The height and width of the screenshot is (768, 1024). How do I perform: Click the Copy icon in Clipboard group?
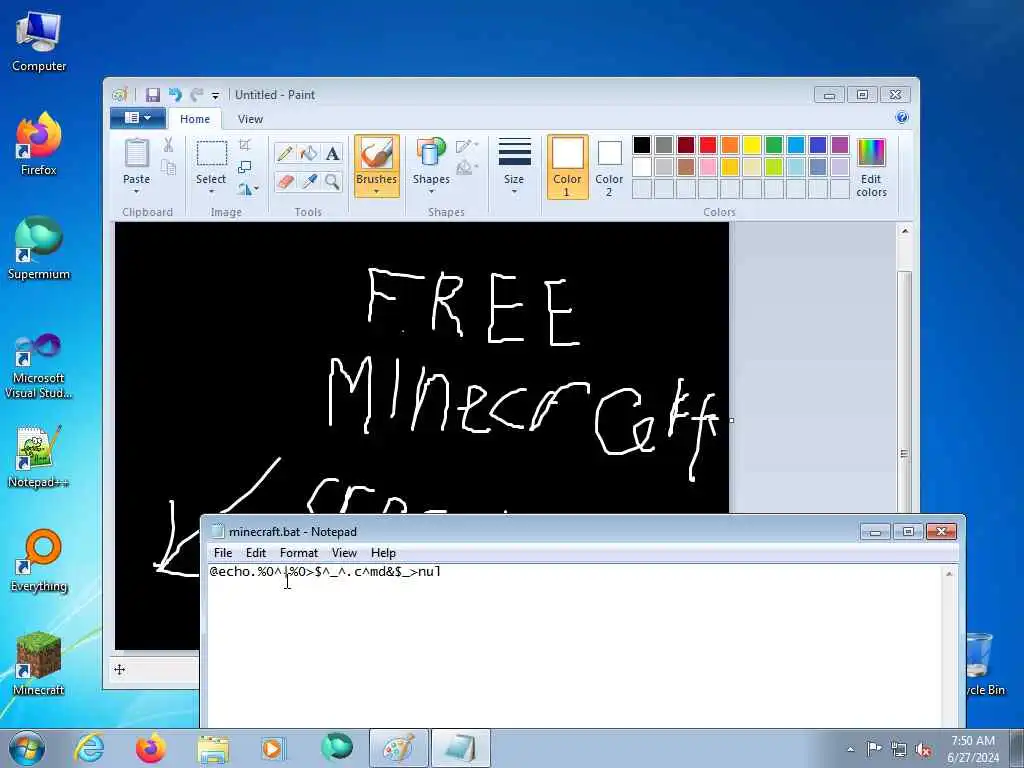[x=168, y=168]
